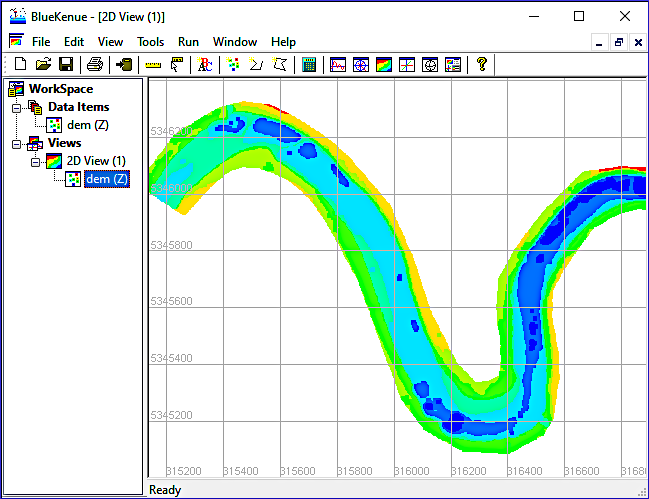
Task: Select the yellow ruler measure tool
Action: [153, 65]
